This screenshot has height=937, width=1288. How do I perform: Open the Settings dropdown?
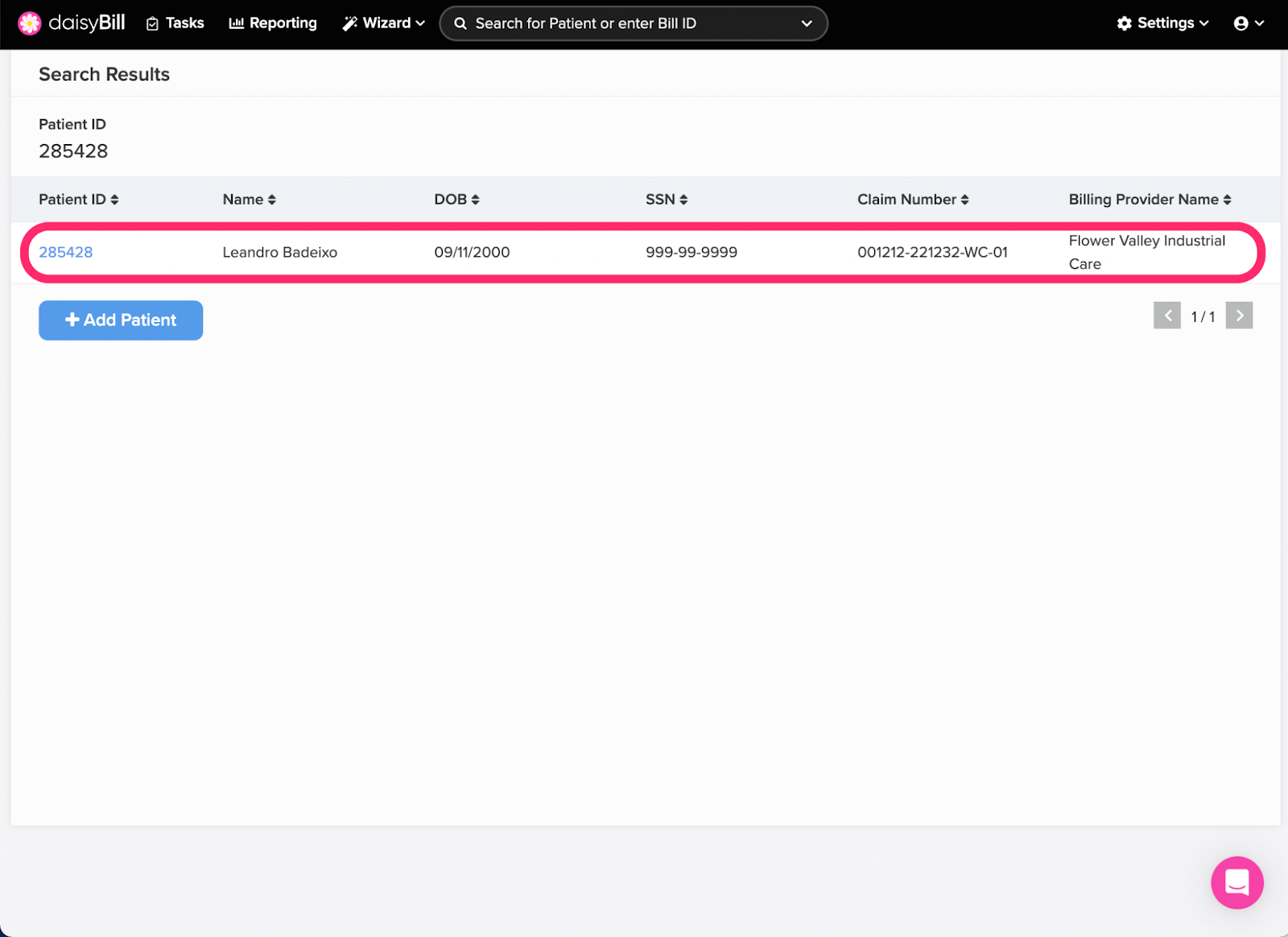1162,23
